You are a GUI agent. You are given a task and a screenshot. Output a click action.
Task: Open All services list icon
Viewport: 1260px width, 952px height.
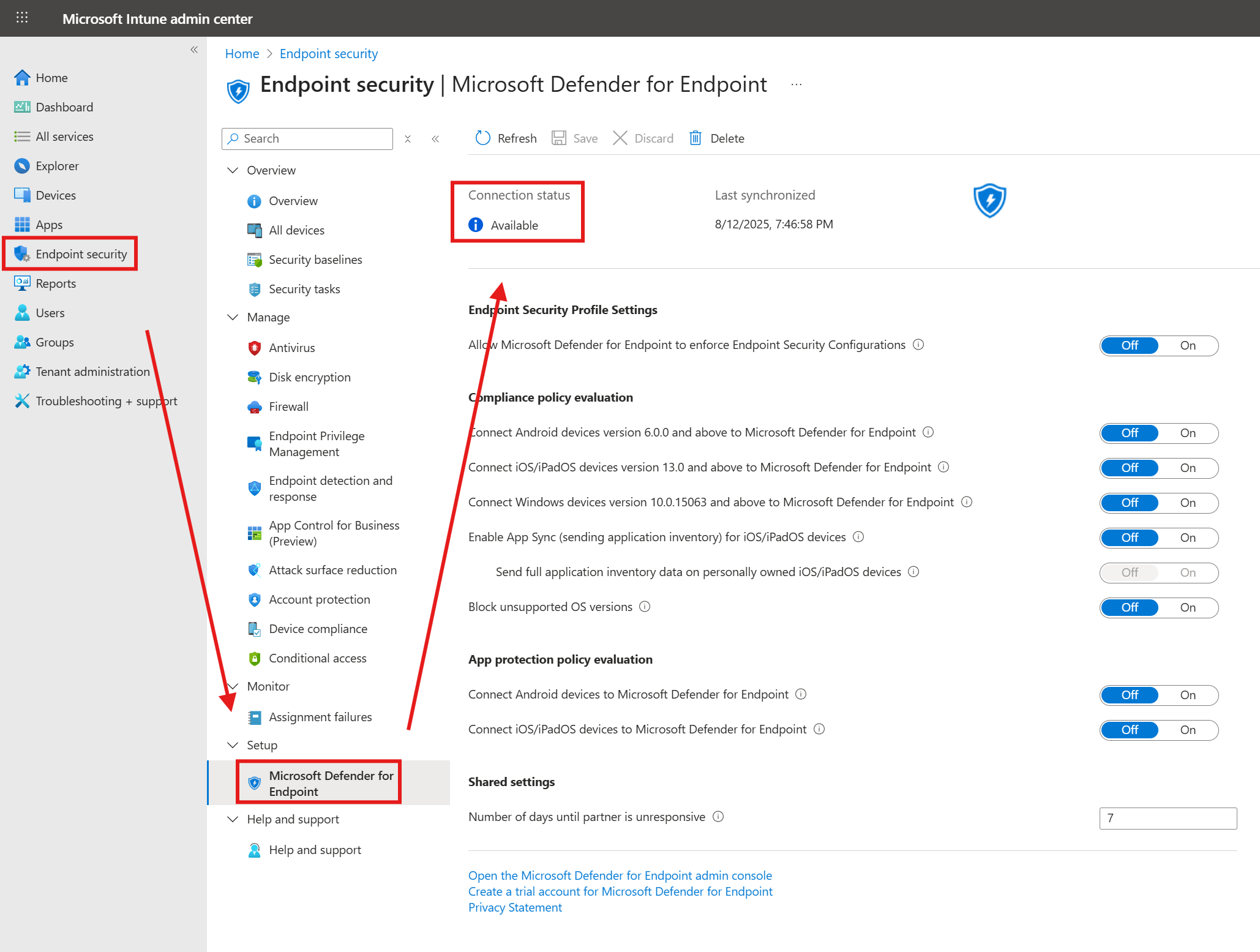coord(22,137)
